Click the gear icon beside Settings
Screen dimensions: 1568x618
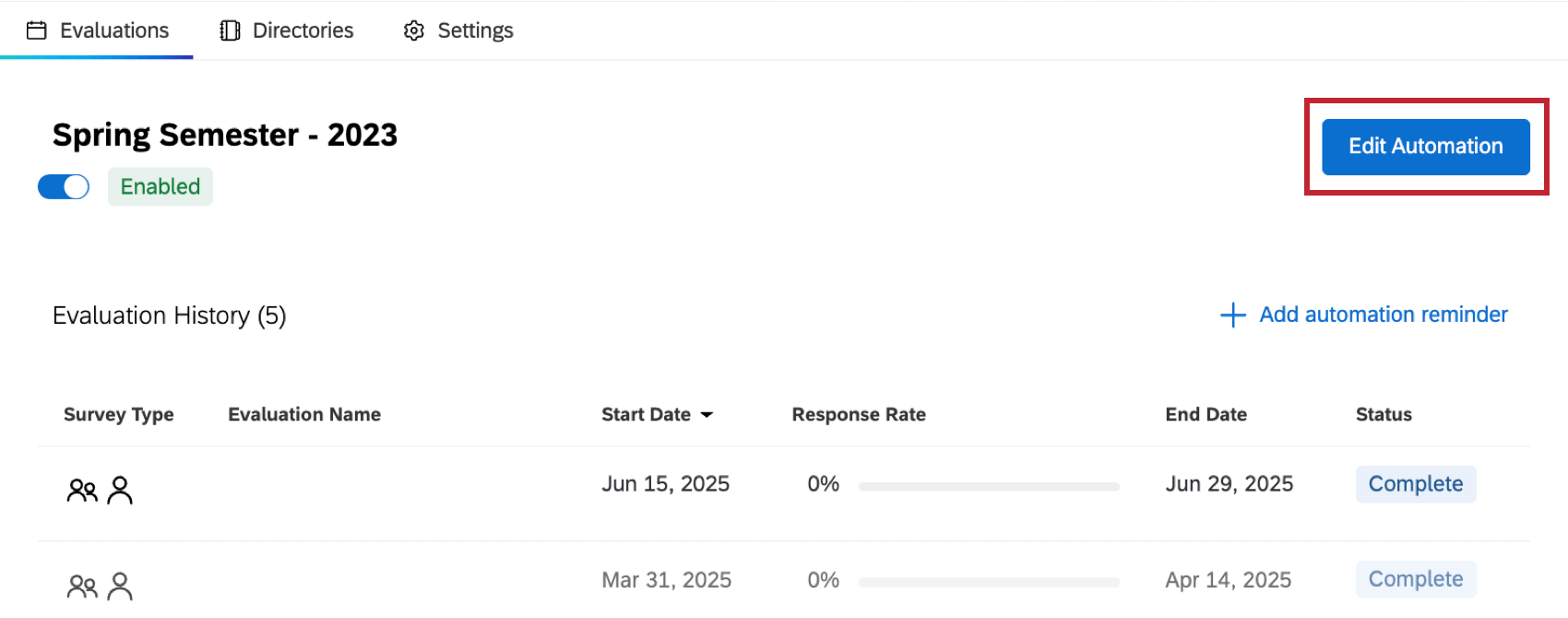click(x=413, y=30)
